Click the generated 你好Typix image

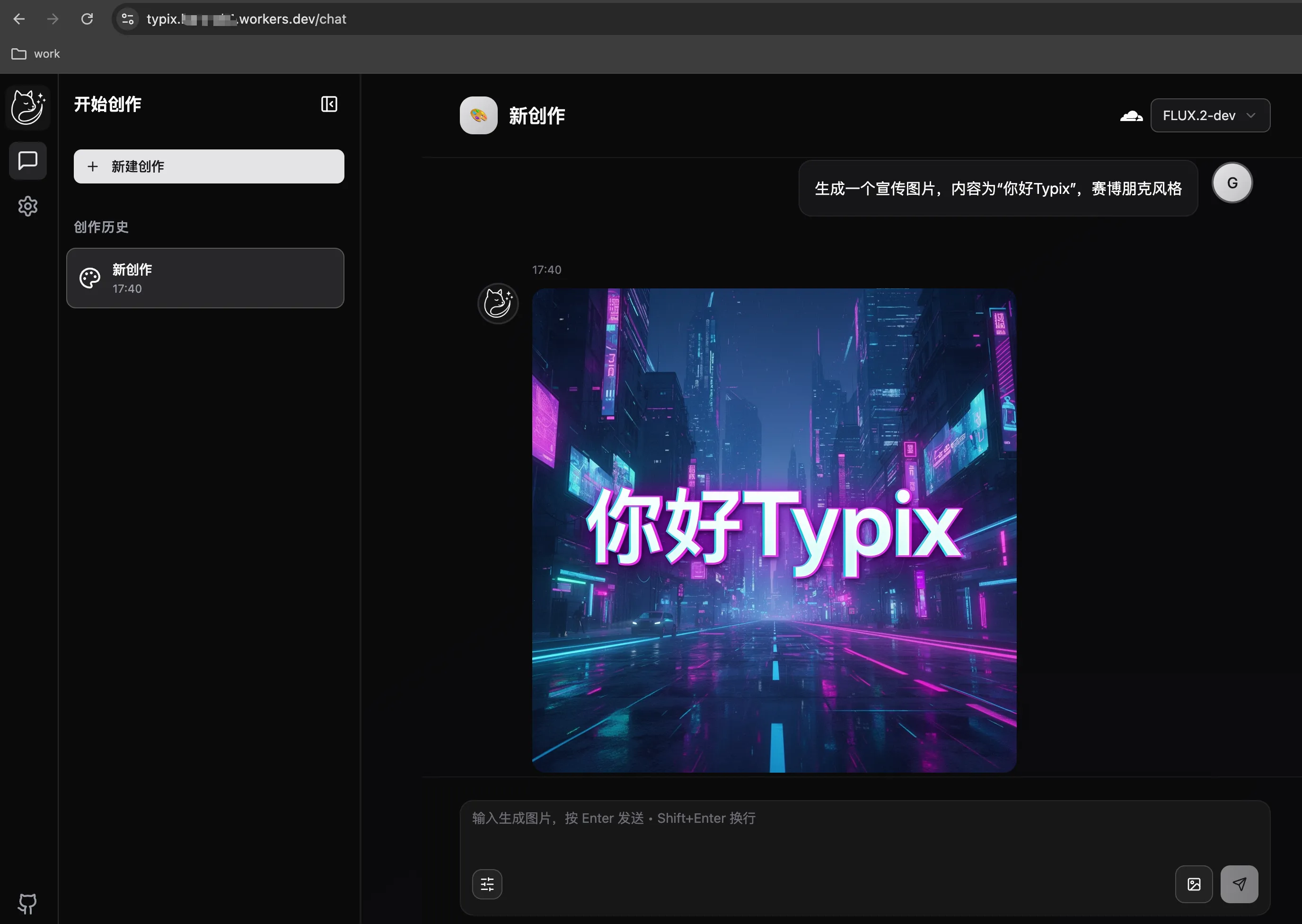pos(774,530)
